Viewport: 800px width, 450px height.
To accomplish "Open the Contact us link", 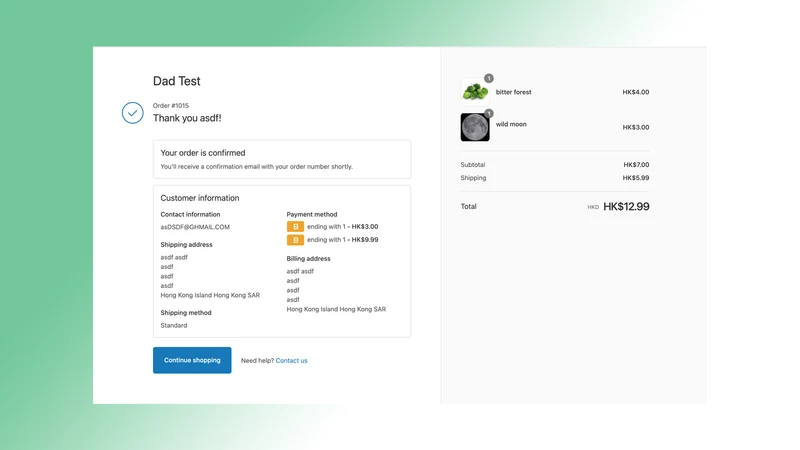I will point(291,361).
